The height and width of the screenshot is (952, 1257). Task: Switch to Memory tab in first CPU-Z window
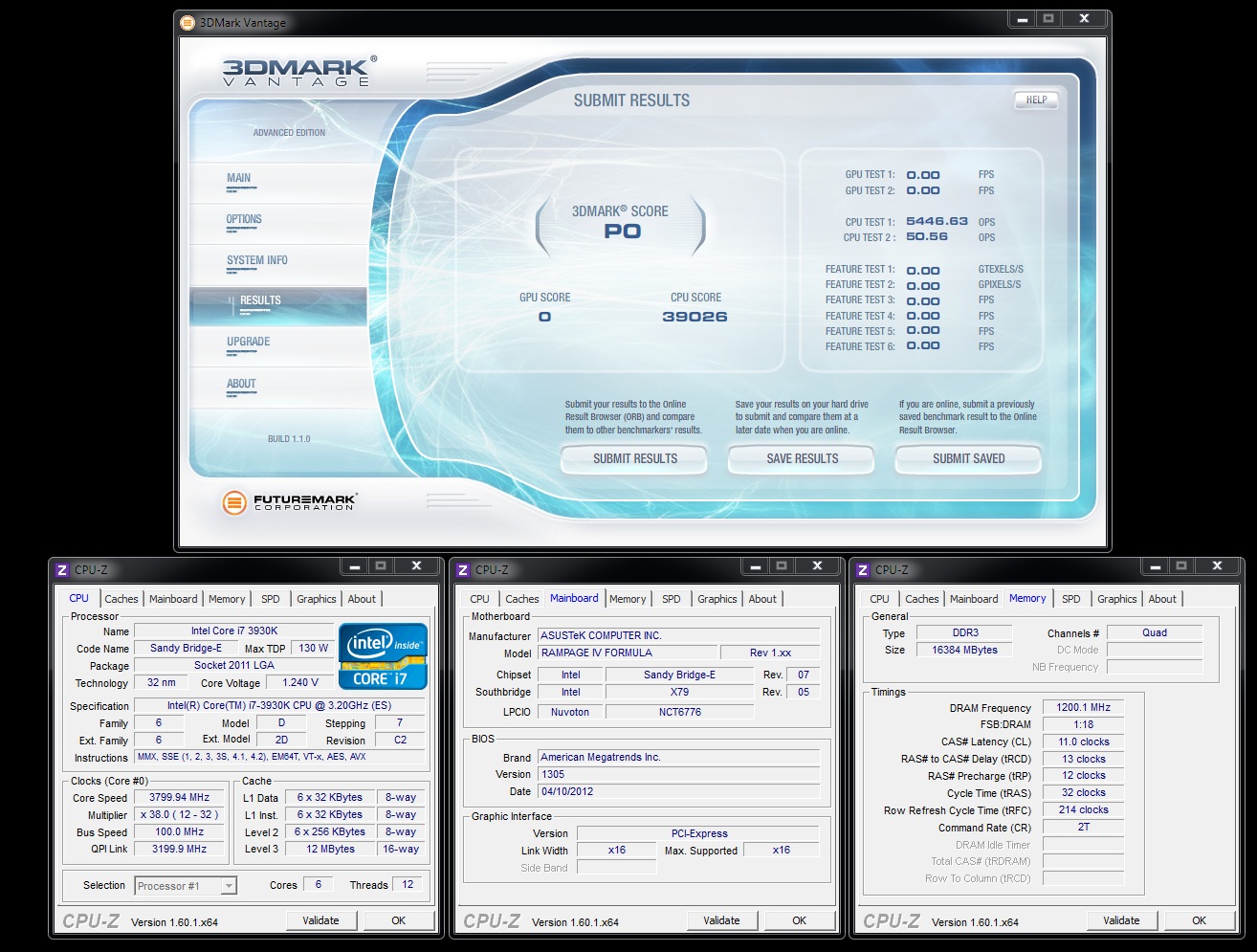pos(227,599)
